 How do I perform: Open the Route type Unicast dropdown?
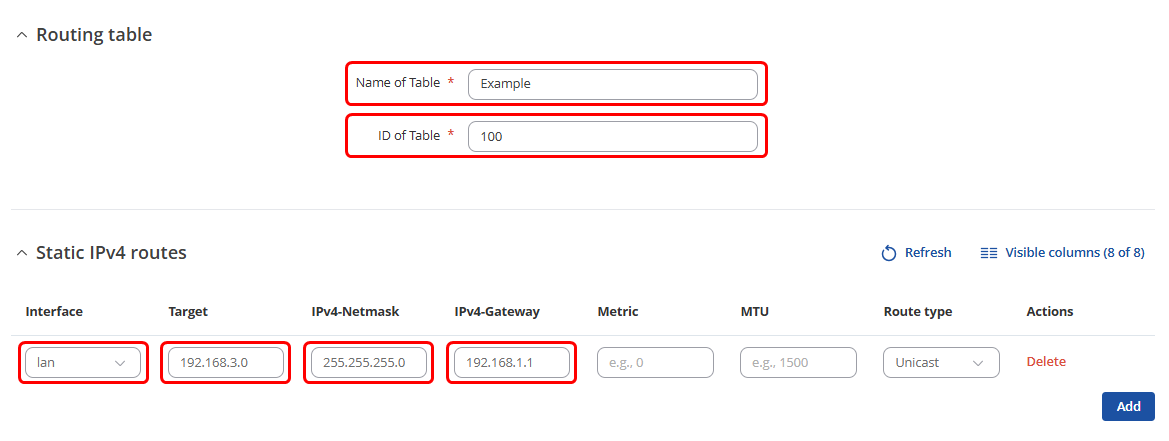point(941,362)
